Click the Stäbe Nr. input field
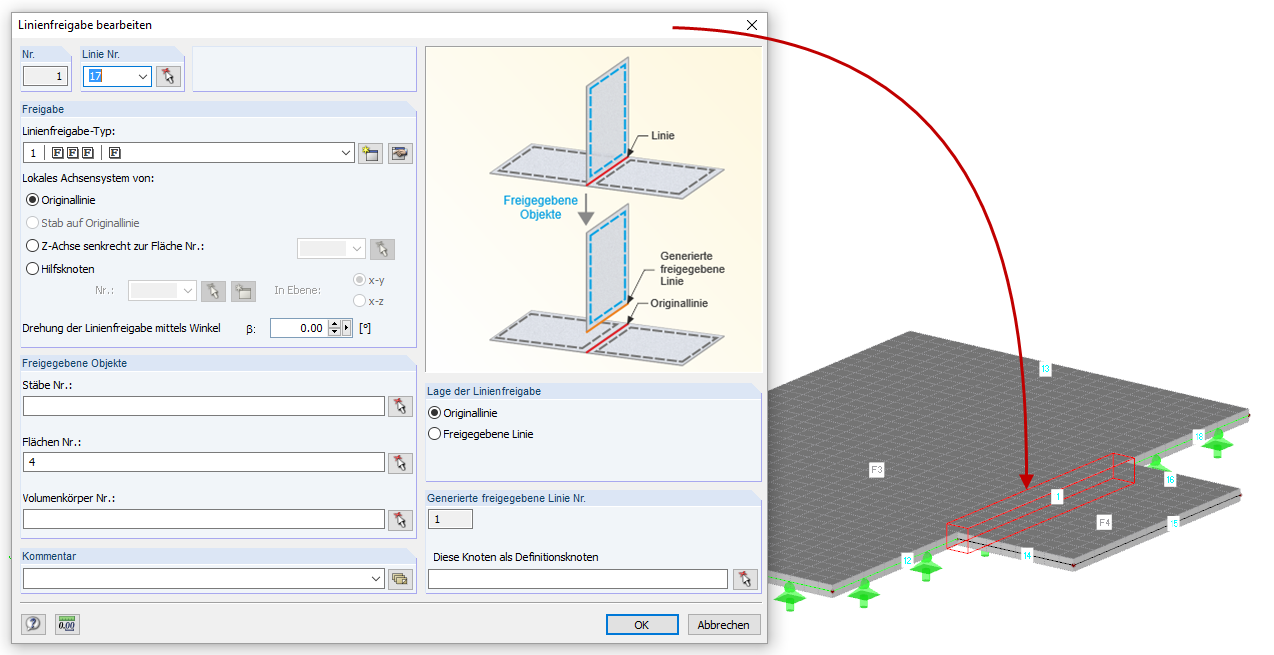Viewport: 1274px width, 655px height. pyautogui.click(x=204, y=406)
